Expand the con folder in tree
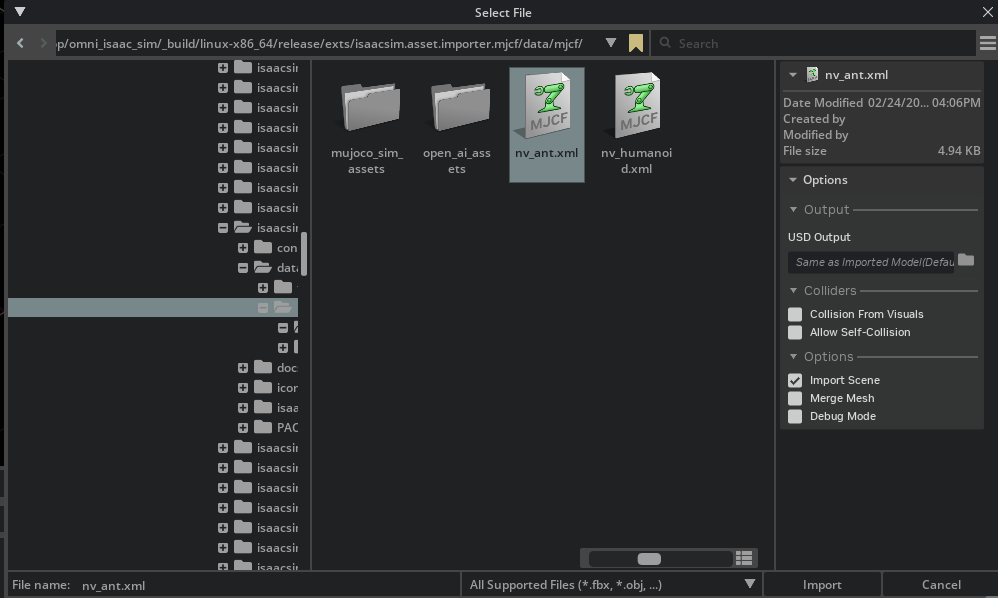998x598 pixels. click(242, 247)
